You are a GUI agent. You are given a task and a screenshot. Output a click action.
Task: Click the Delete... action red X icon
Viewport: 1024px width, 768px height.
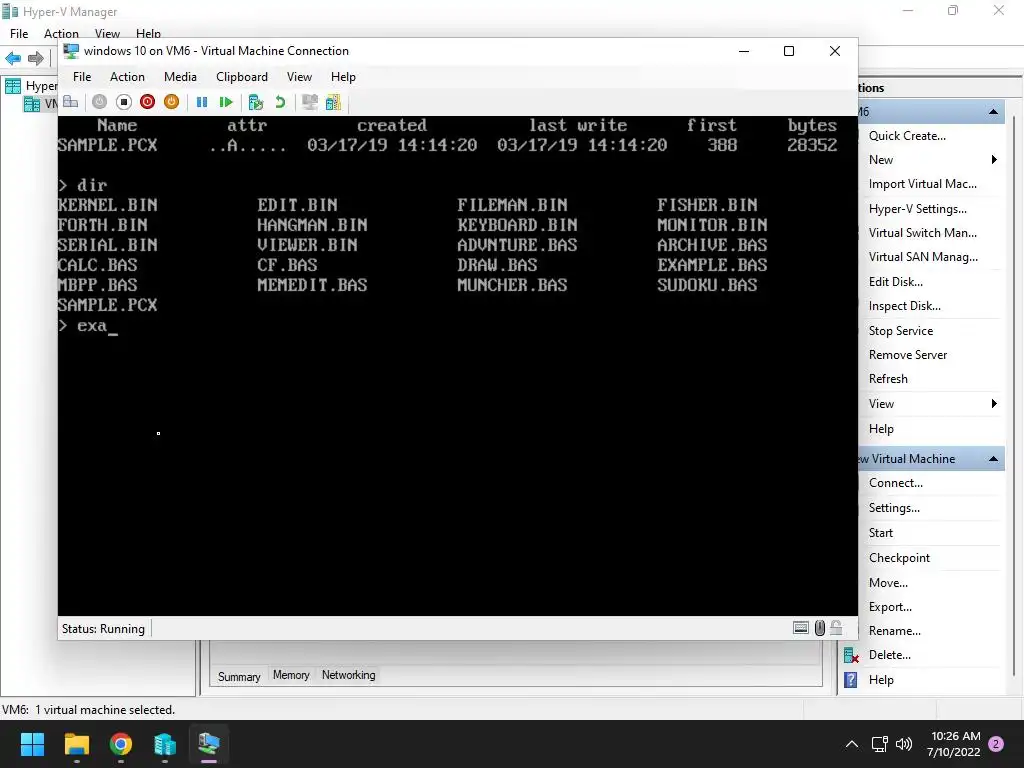click(851, 655)
